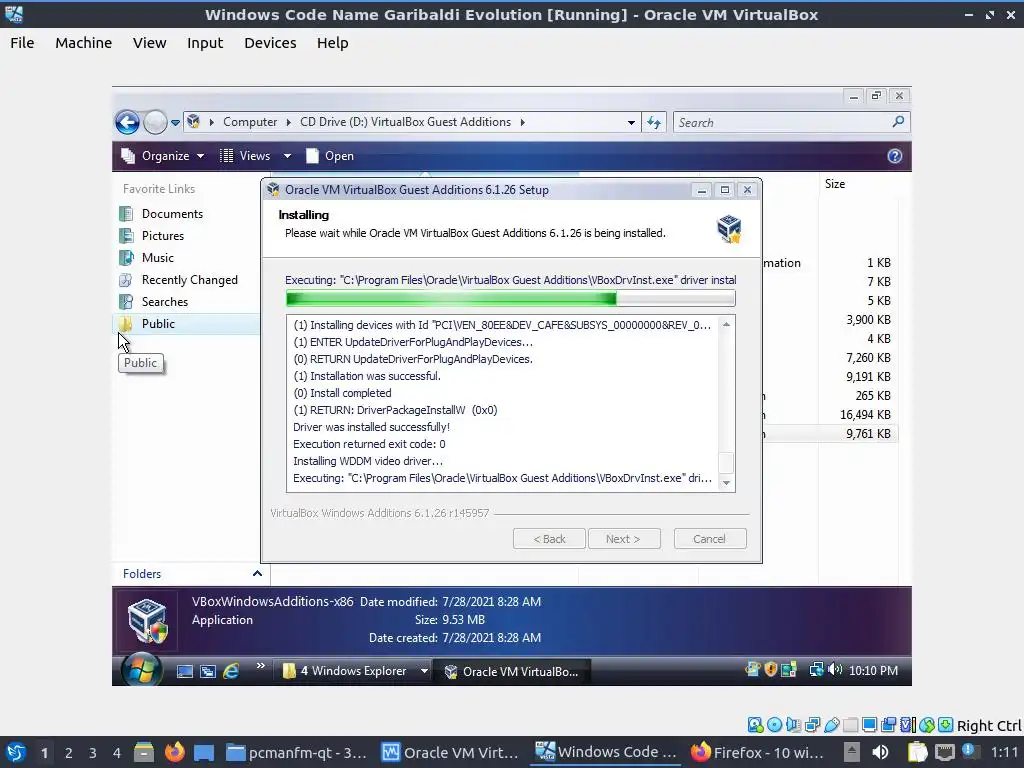Click the log scrollbar up arrow

[x=726, y=325]
